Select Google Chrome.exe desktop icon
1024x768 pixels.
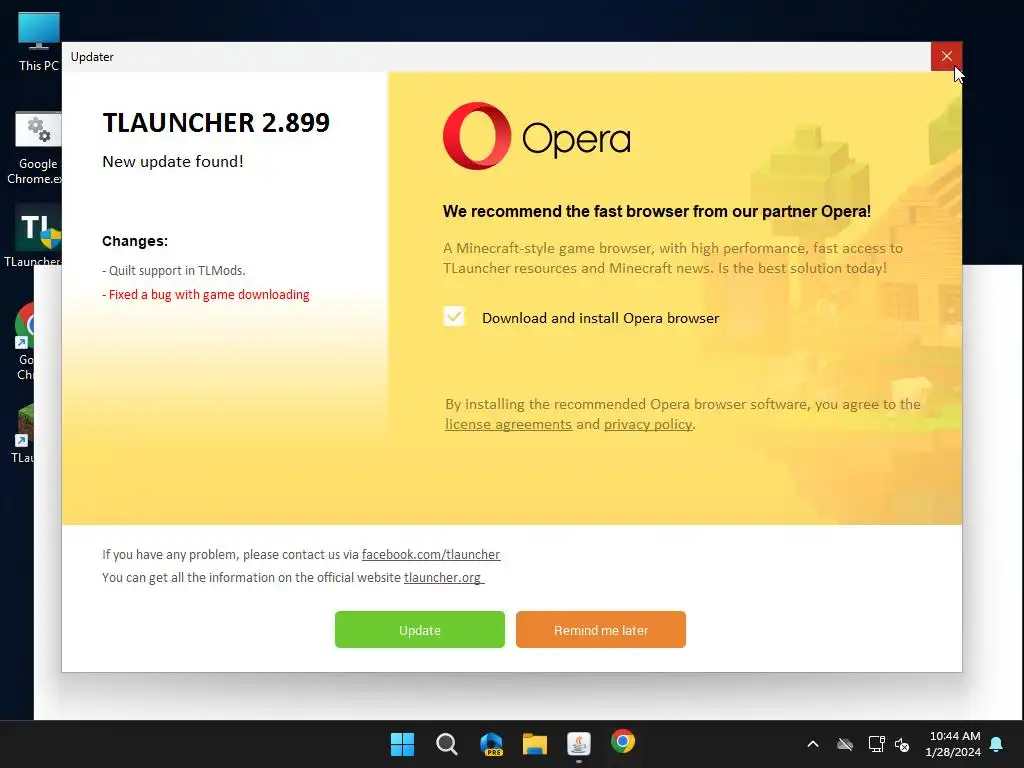pyautogui.click(x=36, y=148)
